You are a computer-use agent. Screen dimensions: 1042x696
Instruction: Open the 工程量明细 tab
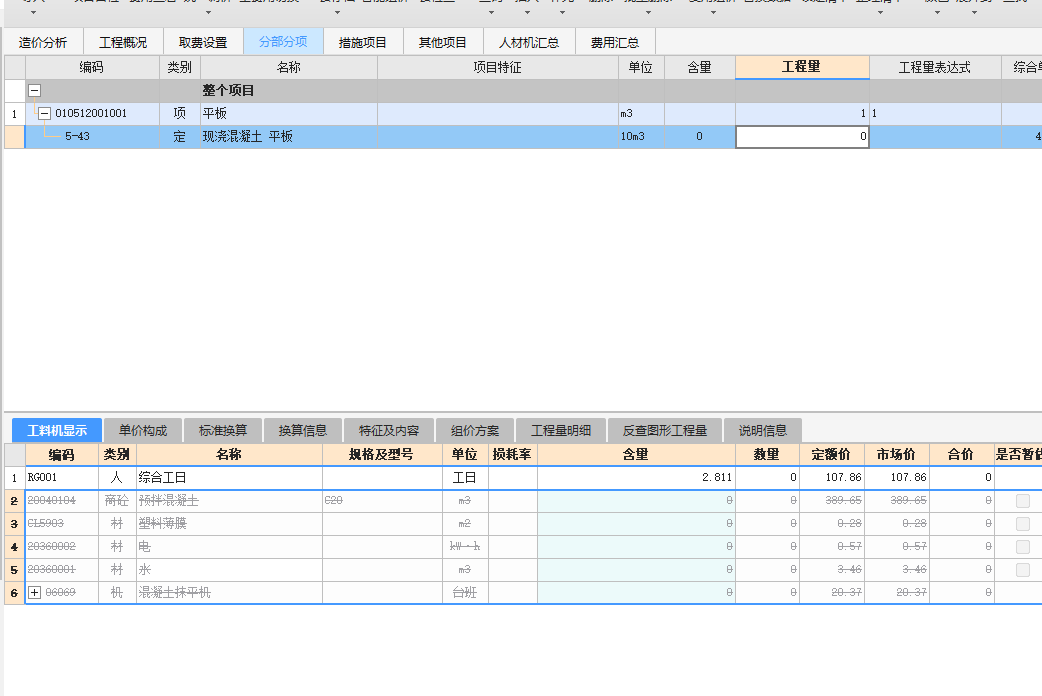(x=560, y=431)
